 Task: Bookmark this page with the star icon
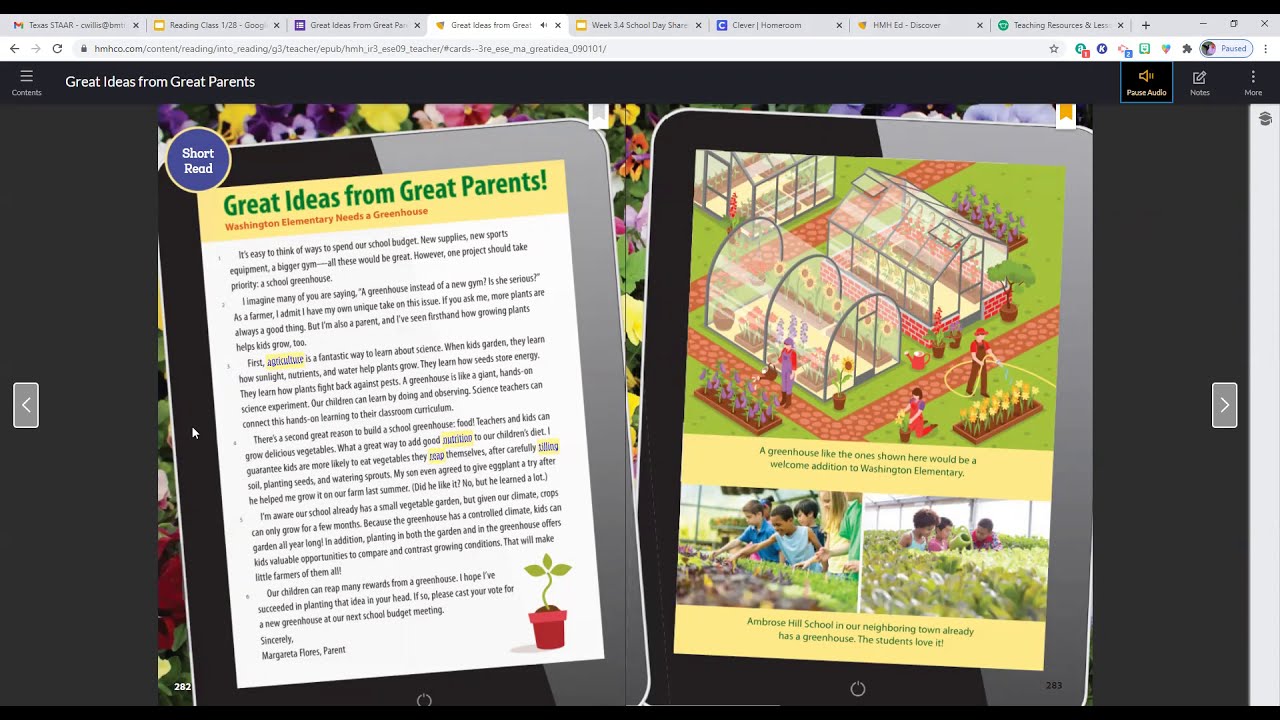tap(1054, 48)
